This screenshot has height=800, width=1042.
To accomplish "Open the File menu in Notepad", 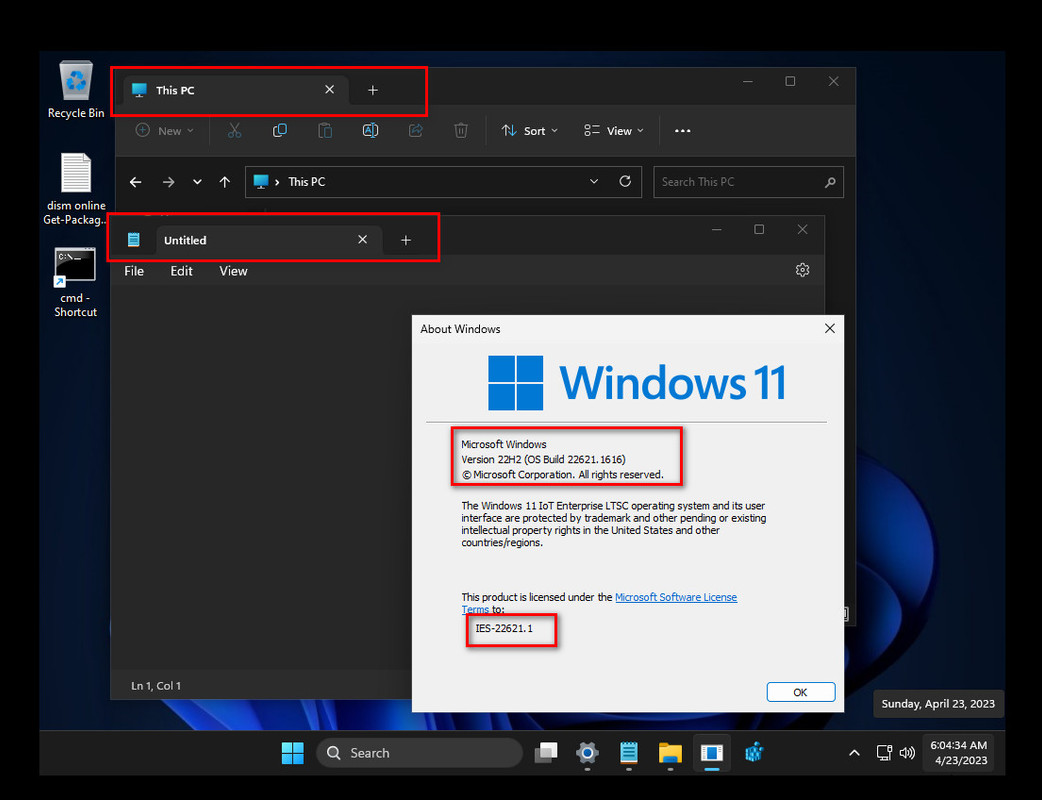I will [134, 271].
